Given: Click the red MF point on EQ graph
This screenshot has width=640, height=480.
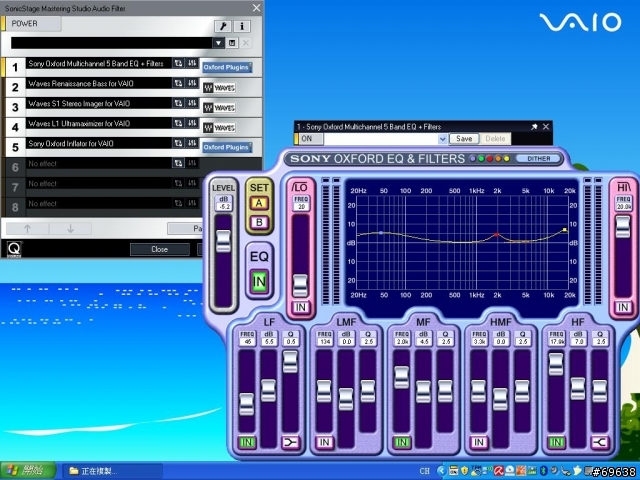Looking at the screenshot, I should (496, 234).
